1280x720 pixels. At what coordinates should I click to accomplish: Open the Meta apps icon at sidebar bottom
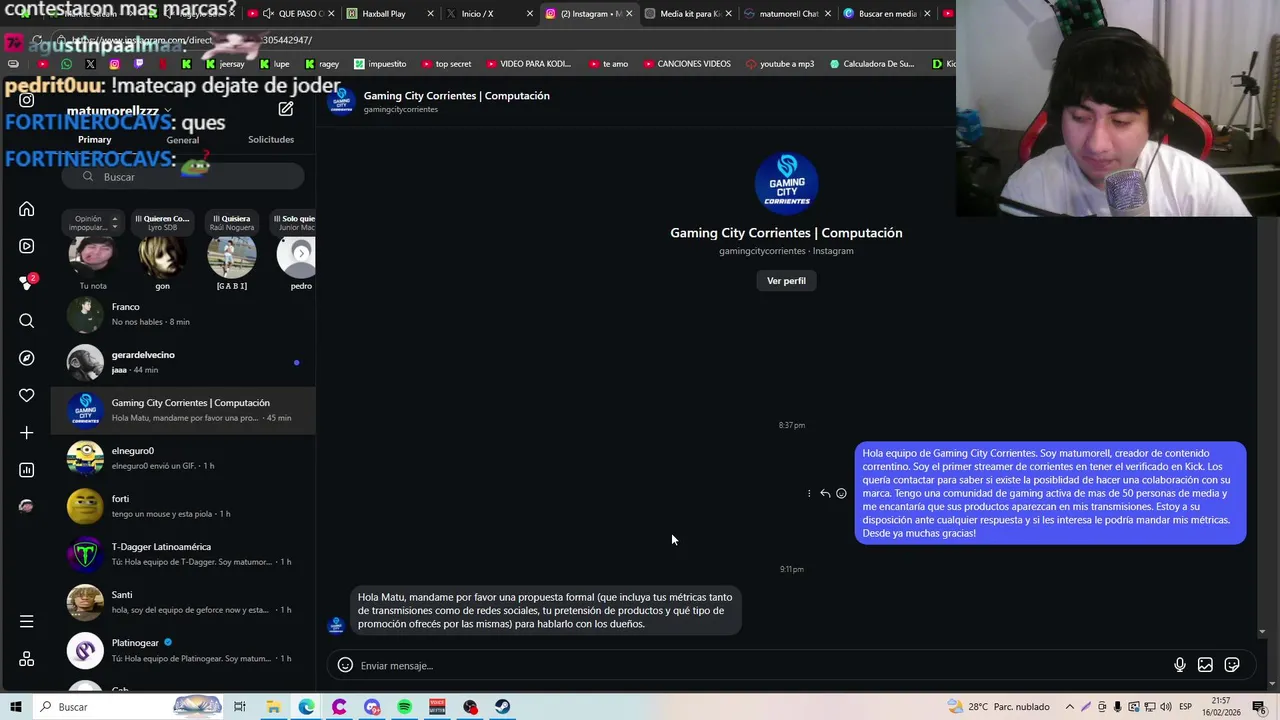coord(27,659)
